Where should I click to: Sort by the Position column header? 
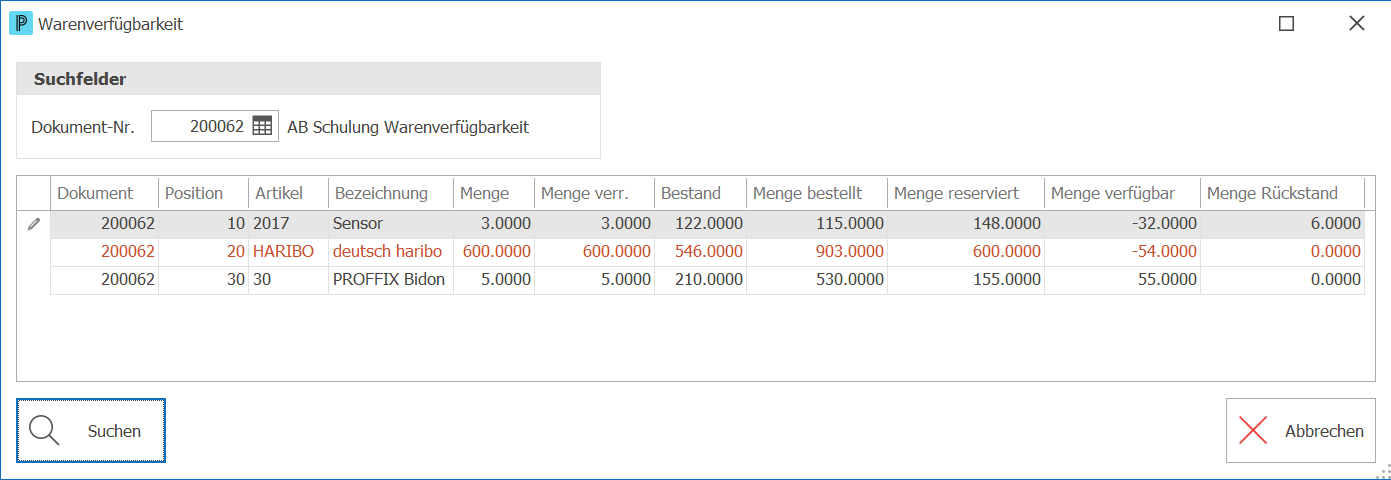[x=204, y=193]
